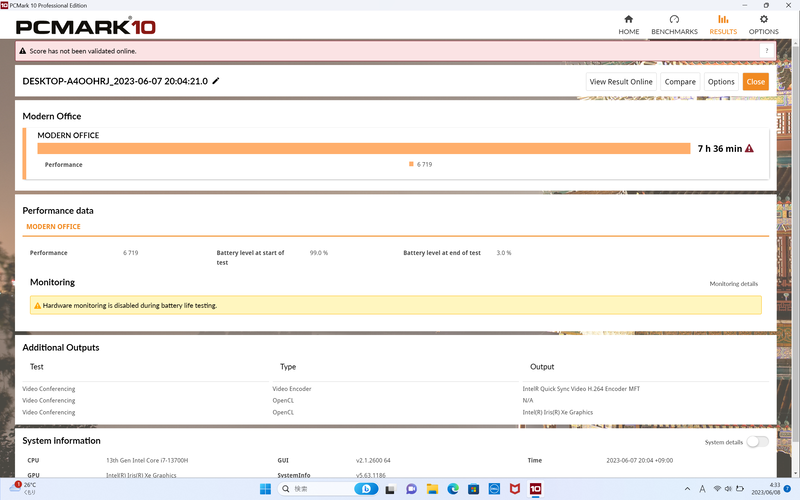Open the Dell app on taskbar
Image resolution: width=800 pixels, height=500 pixels.
494,489
